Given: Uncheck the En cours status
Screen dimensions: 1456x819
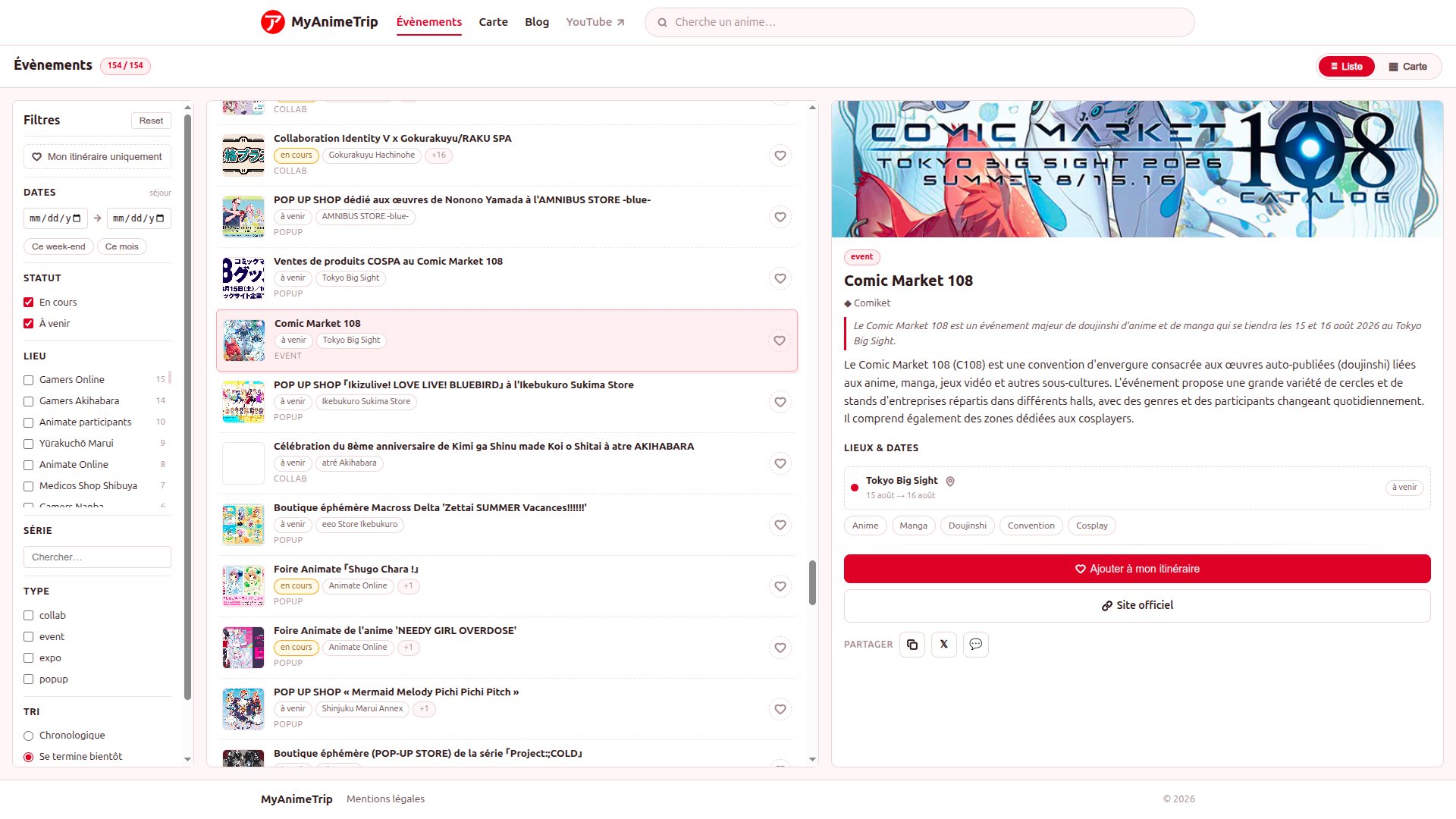Looking at the screenshot, I should pos(29,302).
